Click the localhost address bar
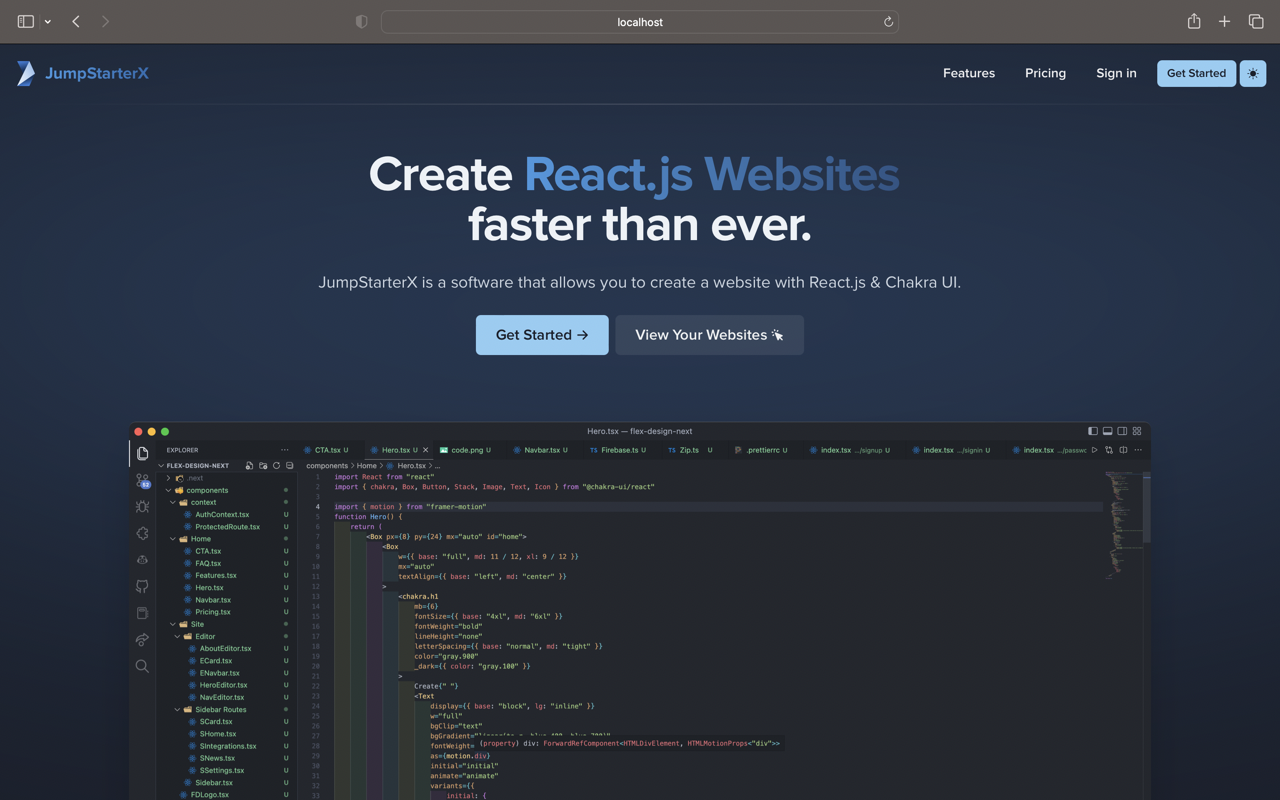The height and width of the screenshot is (800, 1280). click(640, 21)
